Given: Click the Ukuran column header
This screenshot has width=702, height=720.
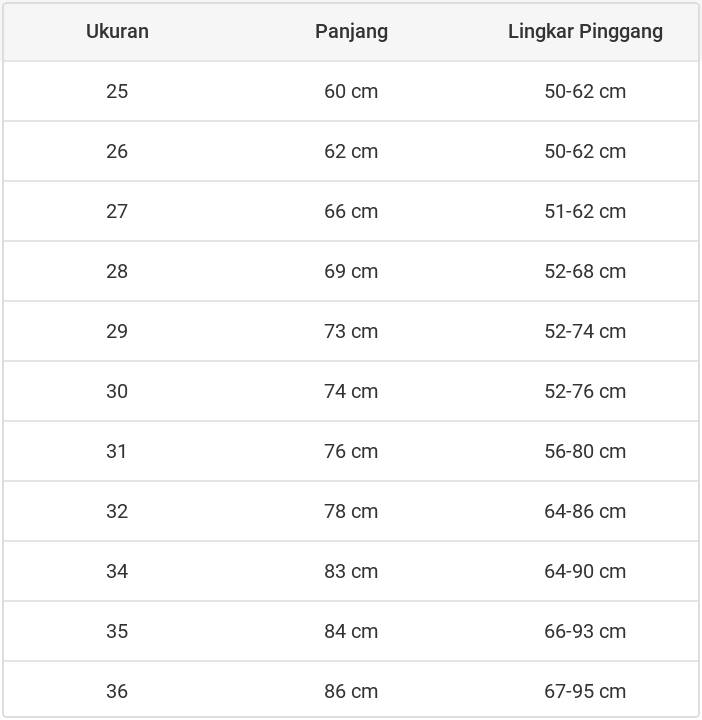Looking at the screenshot, I should click(117, 31).
